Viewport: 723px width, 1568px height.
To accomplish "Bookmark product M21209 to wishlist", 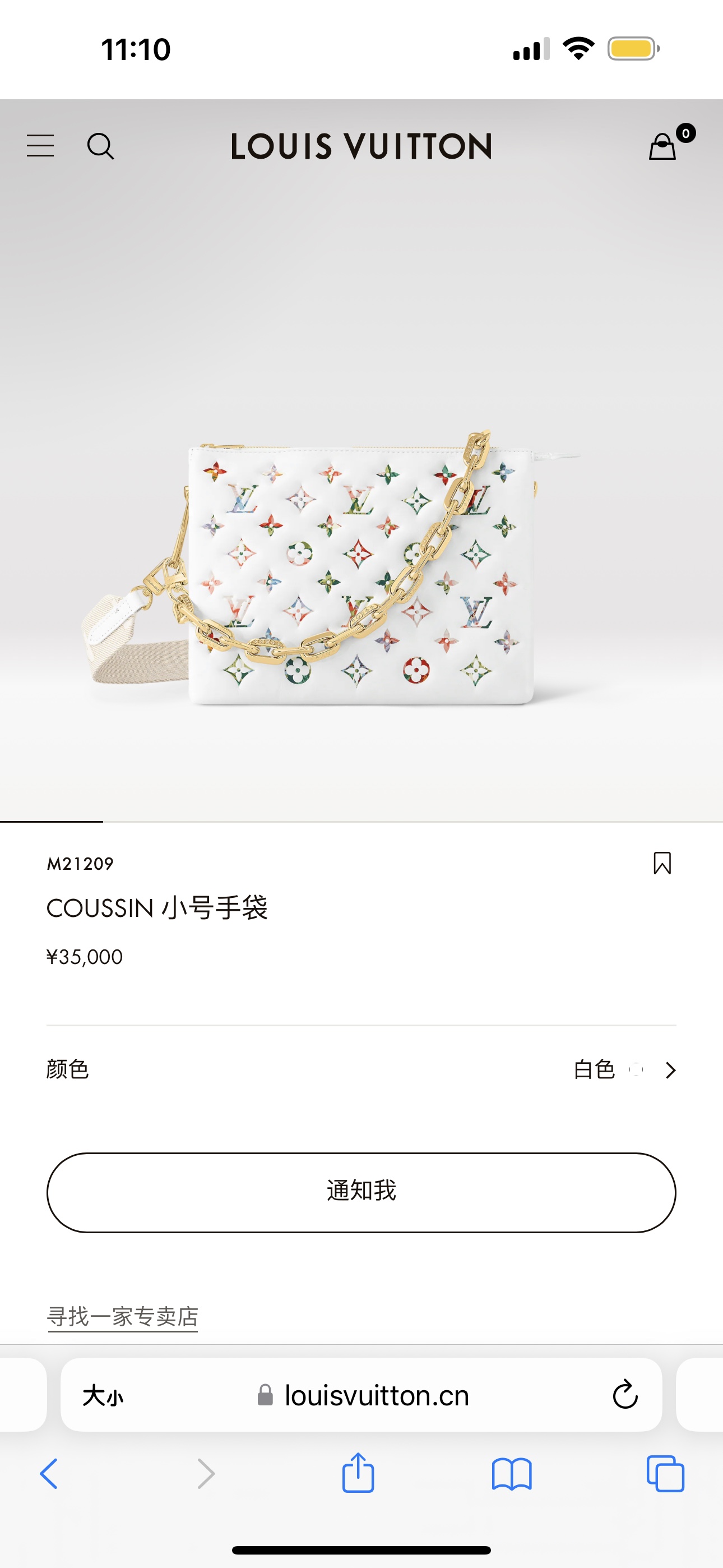I will pos(662,863).
